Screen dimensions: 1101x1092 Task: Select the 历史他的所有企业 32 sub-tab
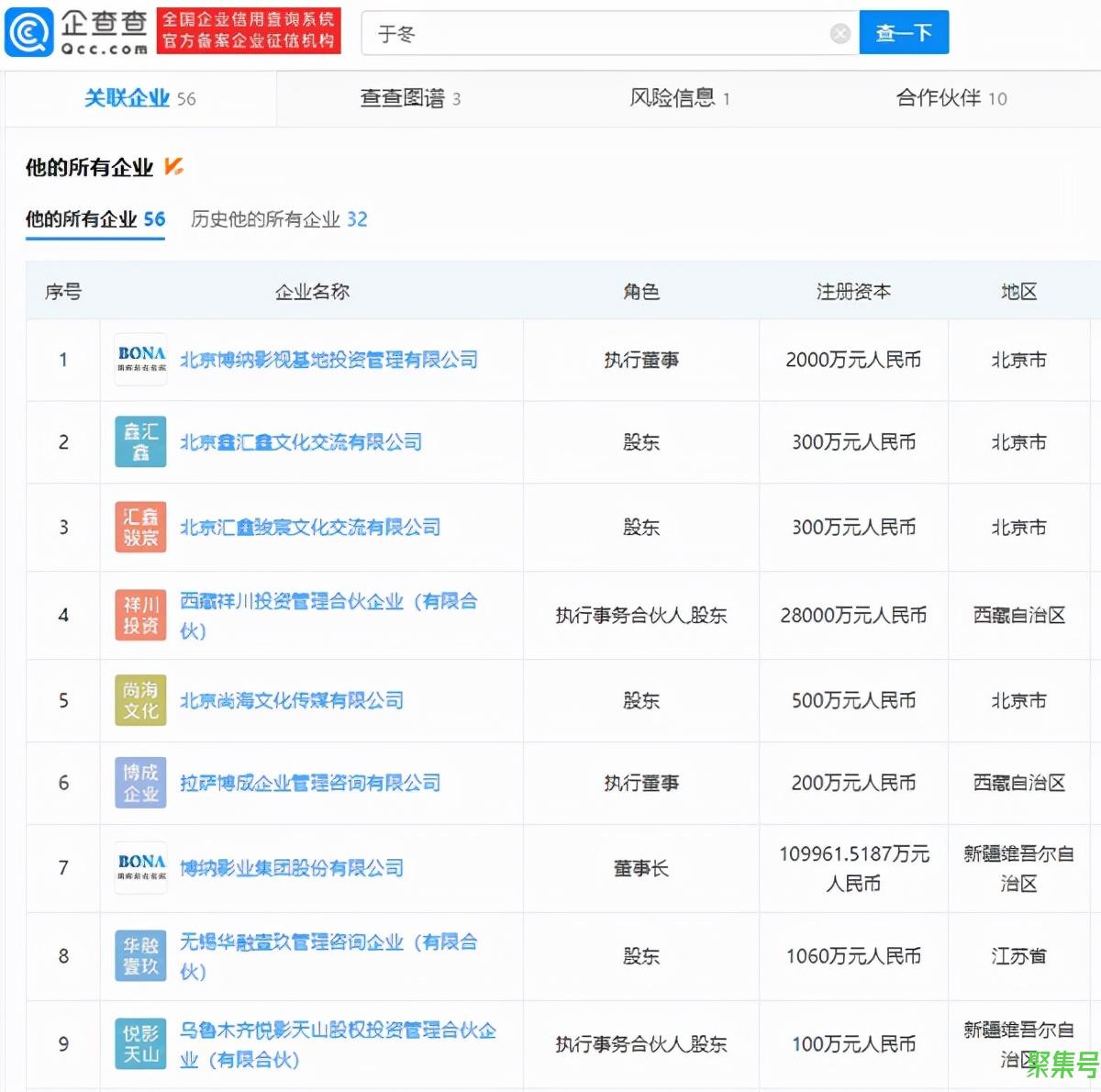279,219
